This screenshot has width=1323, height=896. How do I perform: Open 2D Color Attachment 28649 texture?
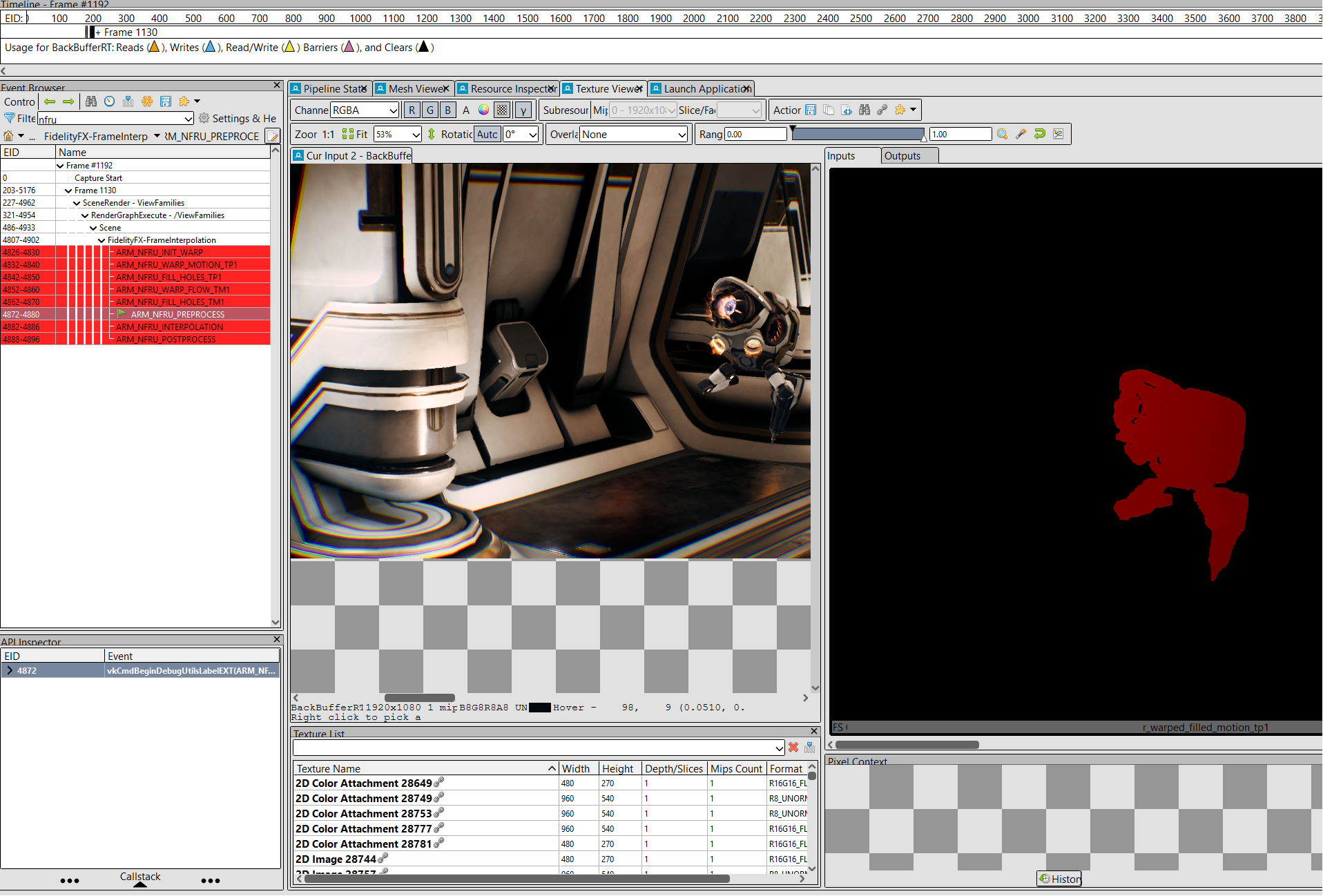click(363, 783)
